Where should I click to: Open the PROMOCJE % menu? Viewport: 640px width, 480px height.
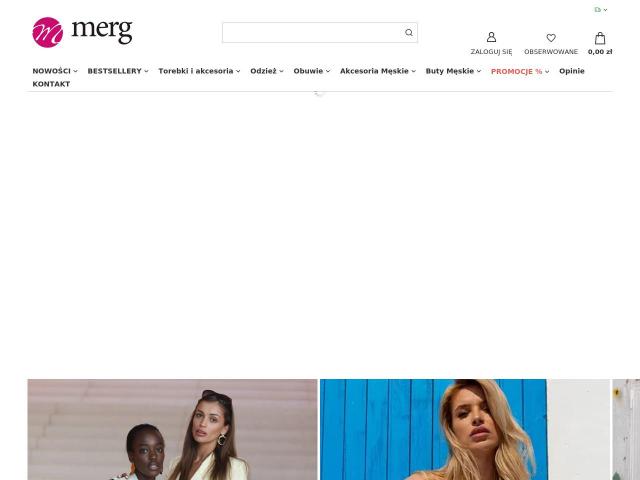click(x=520, y=71)
